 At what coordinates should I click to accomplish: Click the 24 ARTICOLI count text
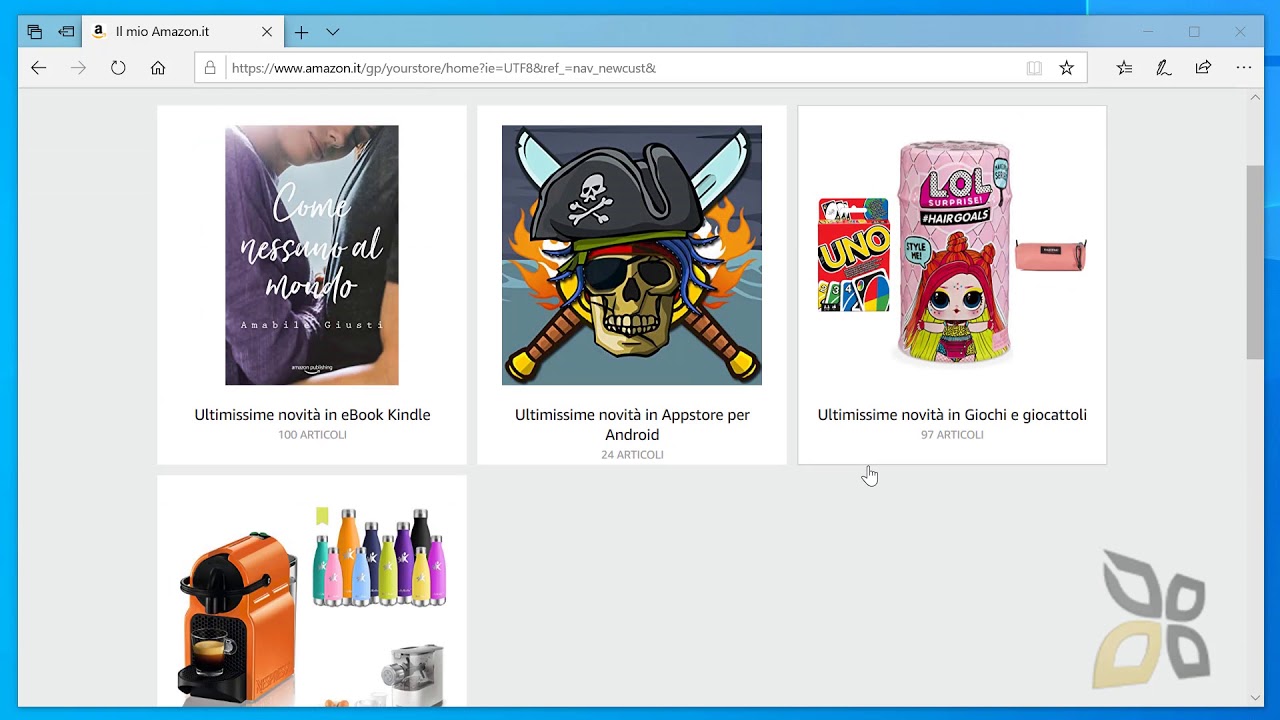(632, 455)
